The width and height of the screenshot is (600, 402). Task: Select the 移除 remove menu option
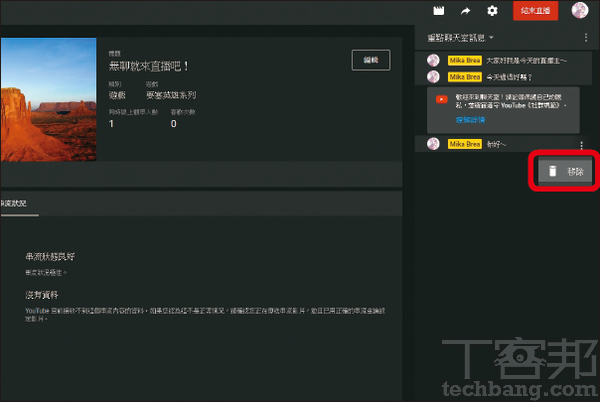565,171
